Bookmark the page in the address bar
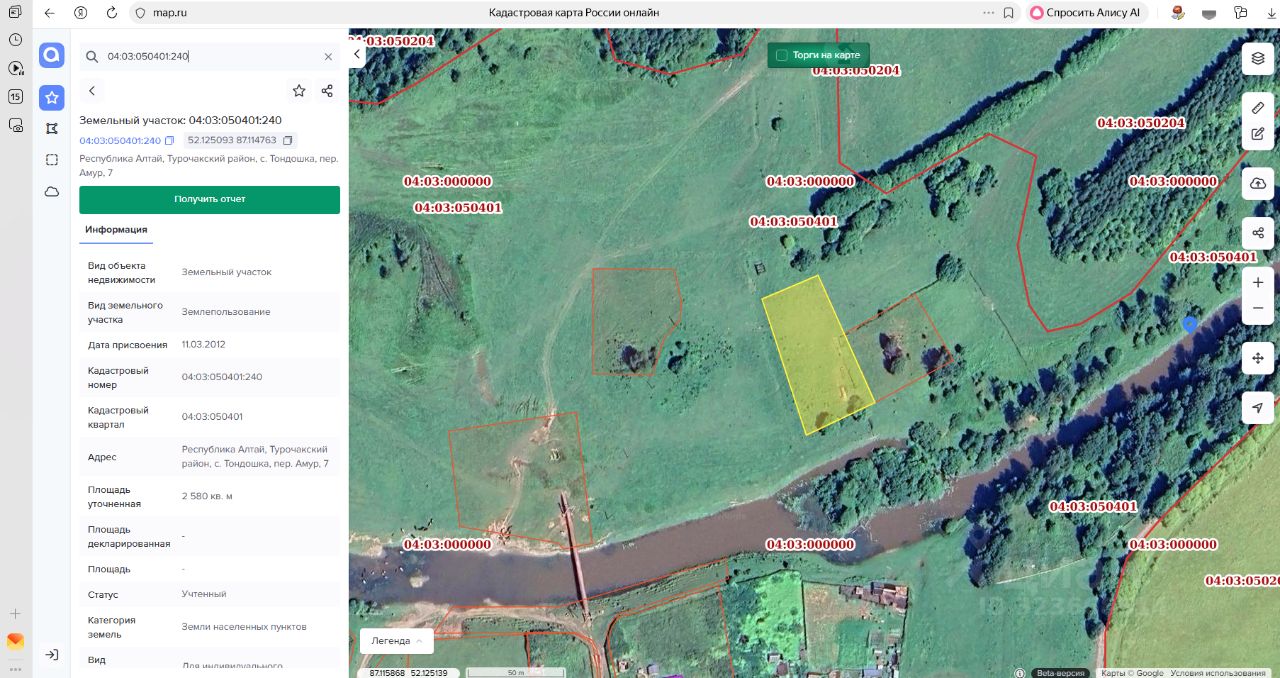 pyautogui.click(x=1009, y=13)
